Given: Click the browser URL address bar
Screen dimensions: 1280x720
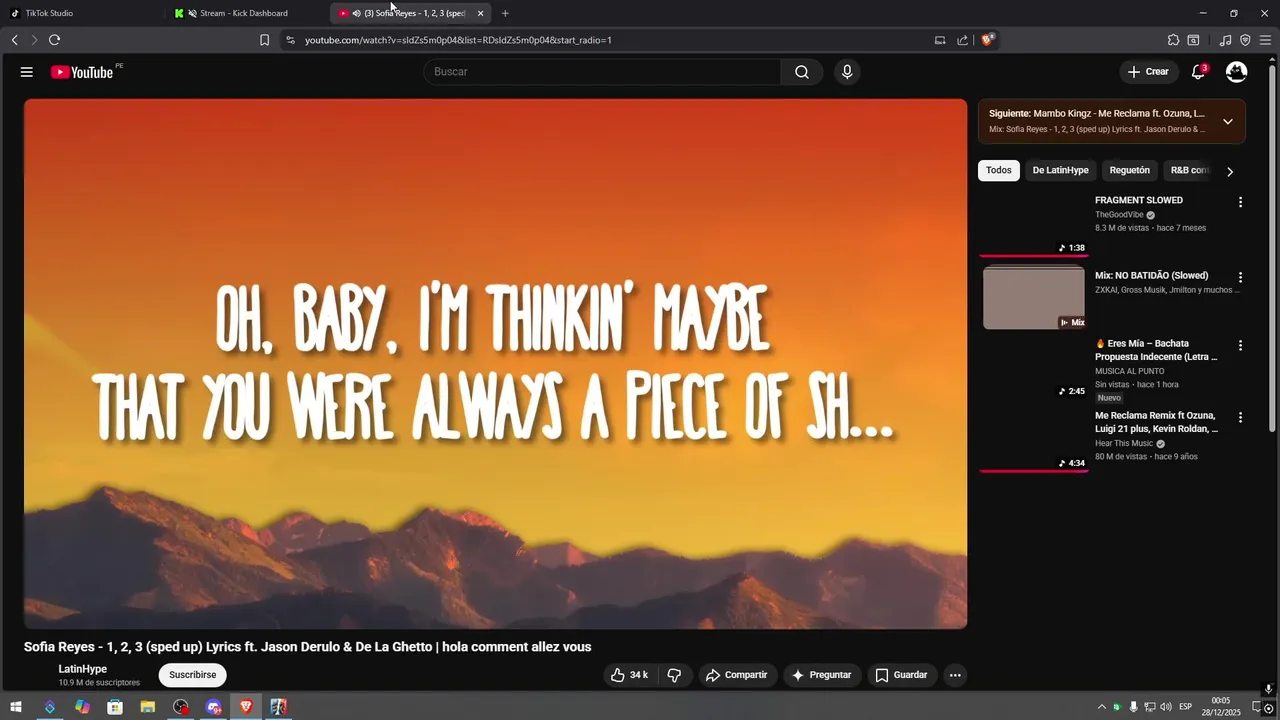Looking at the screenshot, I should (x=600, y=40).
